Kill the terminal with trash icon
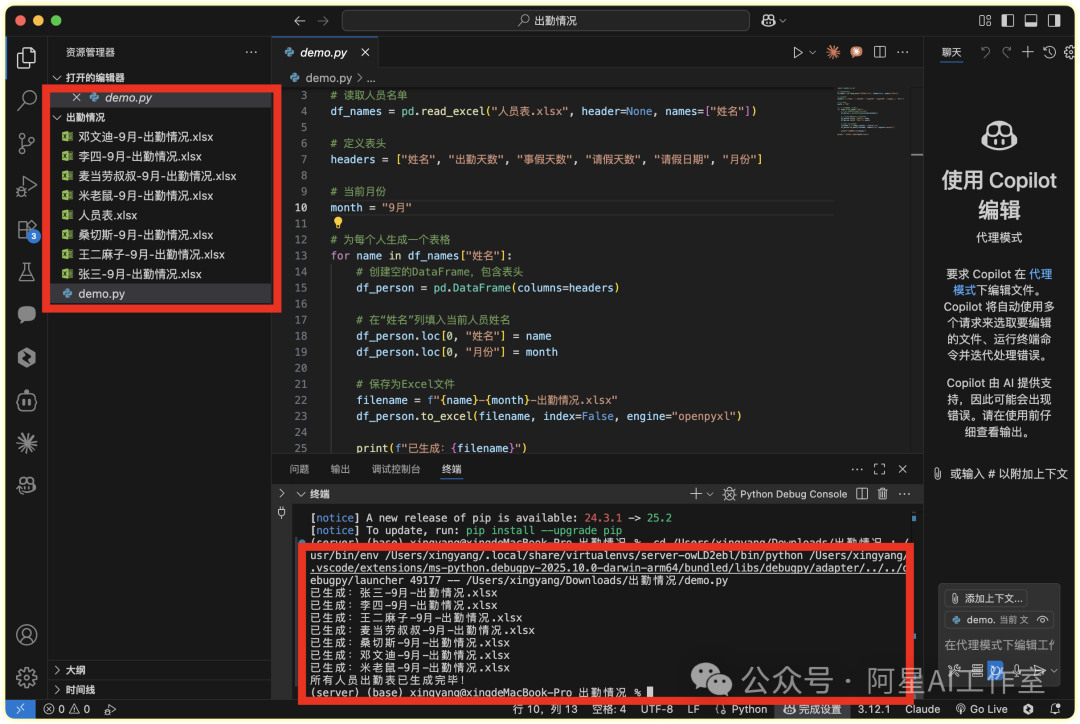 (882, 494)
